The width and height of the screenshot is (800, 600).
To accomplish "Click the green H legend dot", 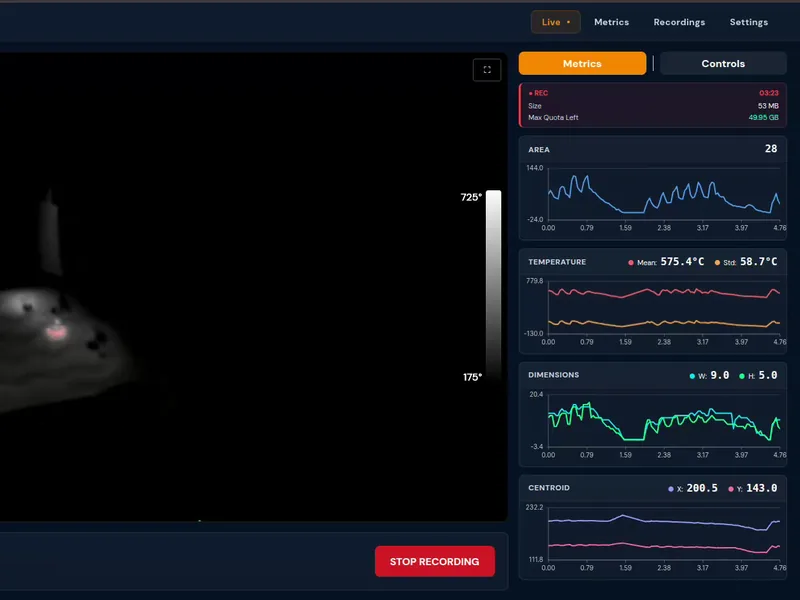I will click(742, 377).
